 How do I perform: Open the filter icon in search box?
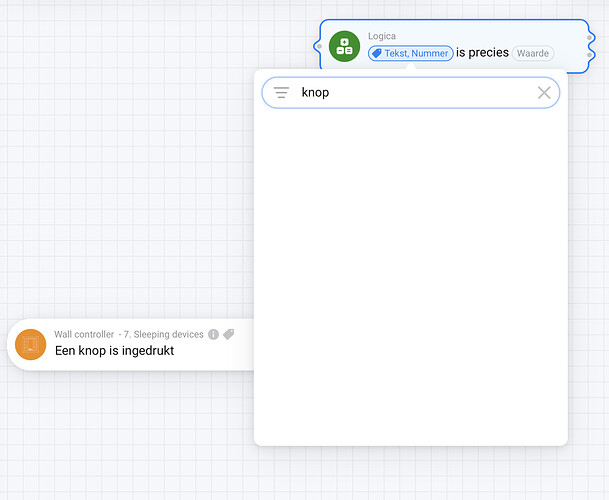click(281, 92)
